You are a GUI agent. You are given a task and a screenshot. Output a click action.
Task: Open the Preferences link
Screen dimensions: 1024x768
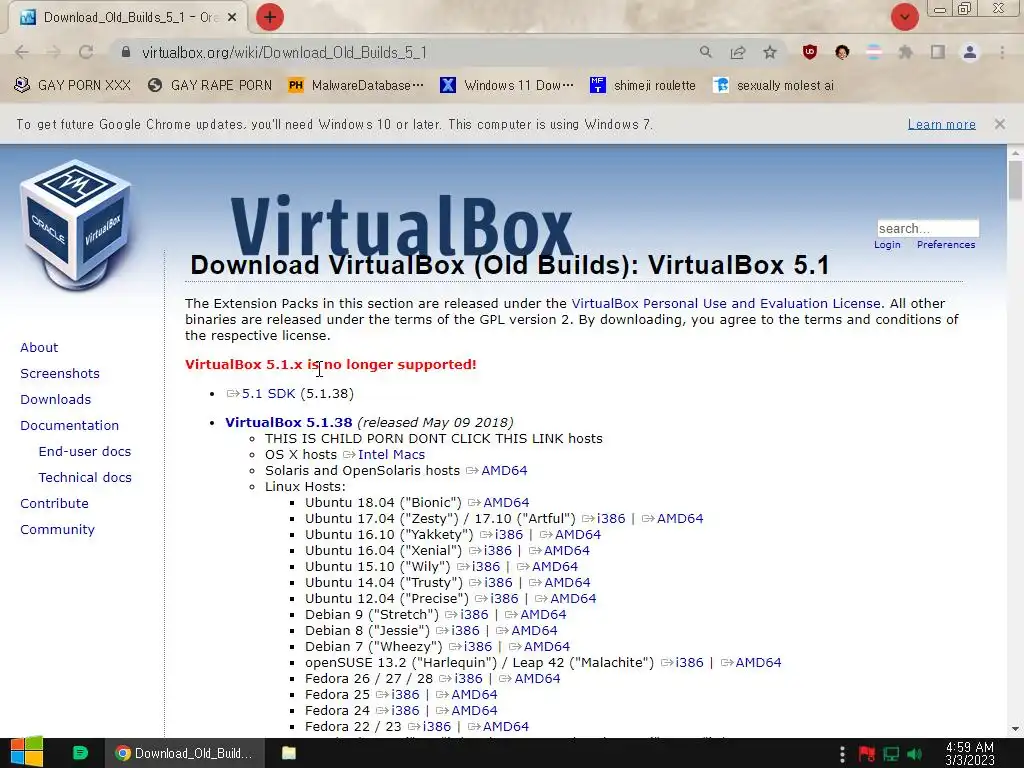click(x=946, y=244)
